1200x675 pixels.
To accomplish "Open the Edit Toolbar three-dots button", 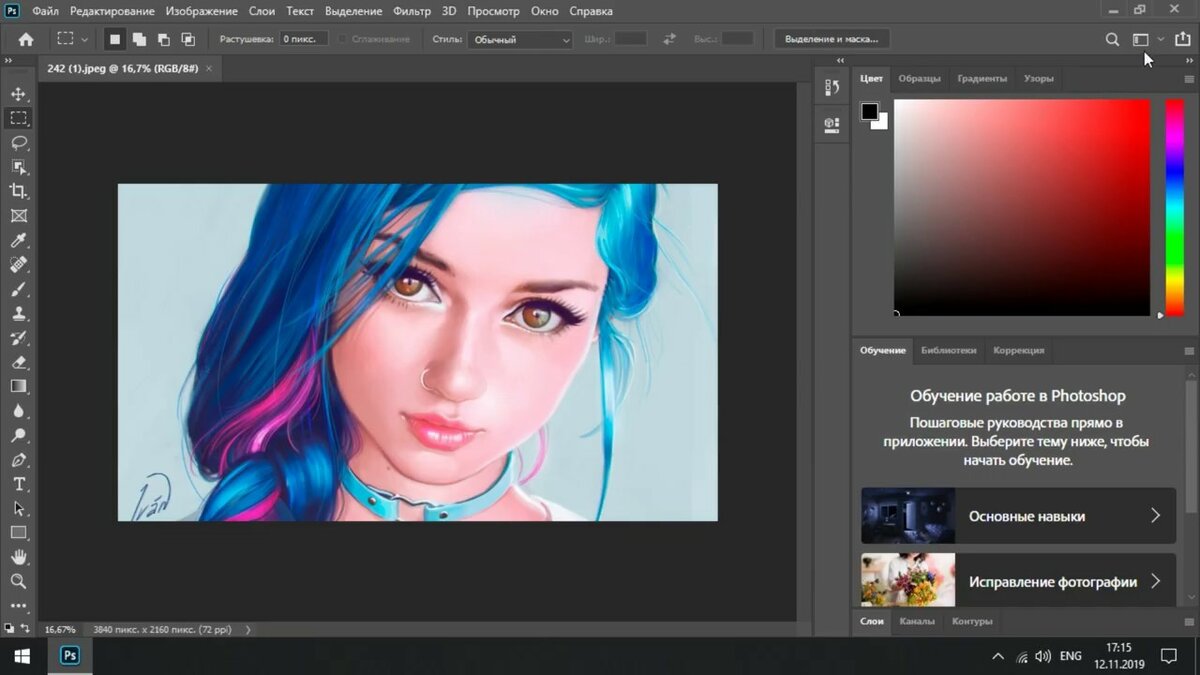I will tap(19, 606).
